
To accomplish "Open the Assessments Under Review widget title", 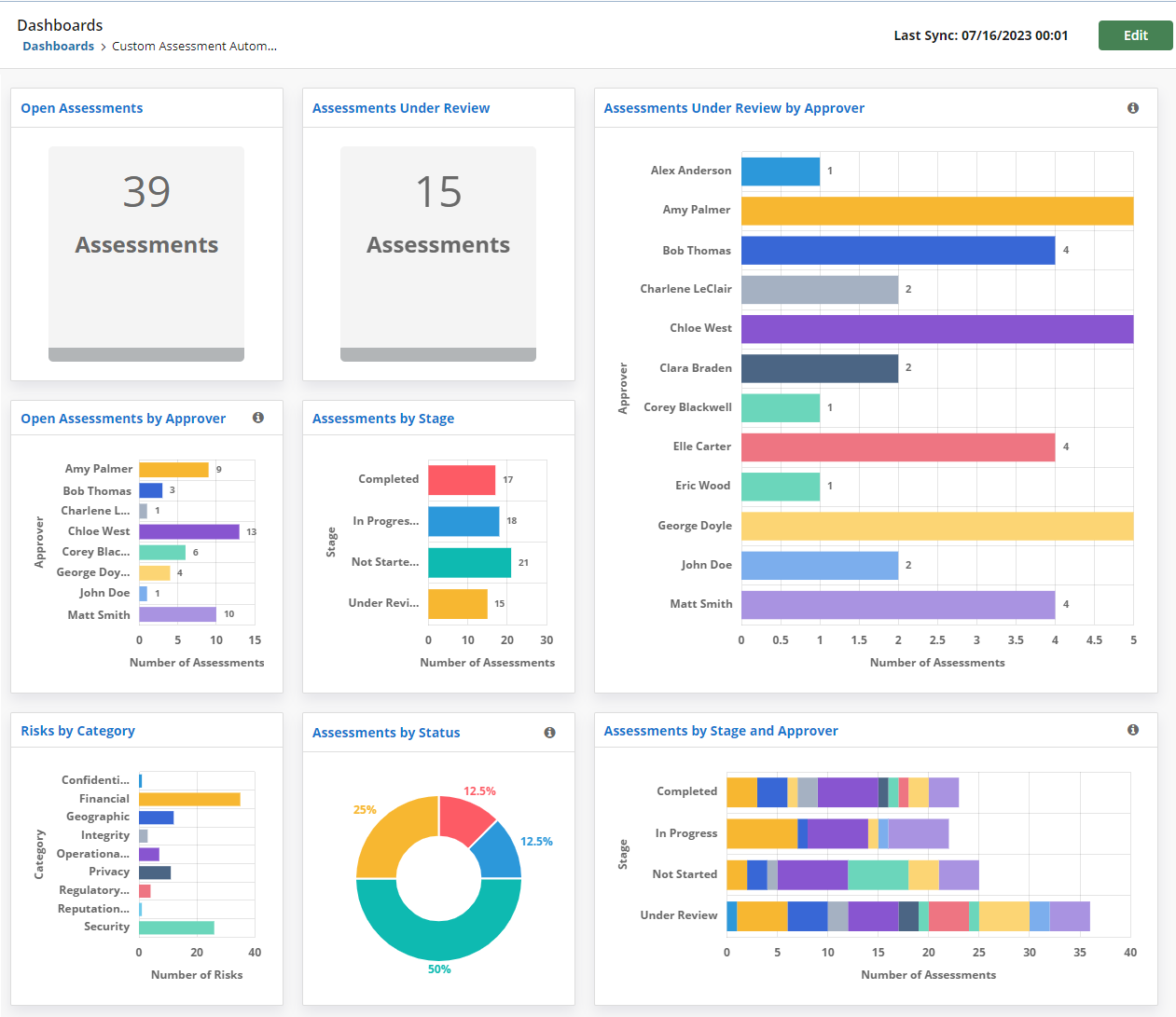I will 400,108.
